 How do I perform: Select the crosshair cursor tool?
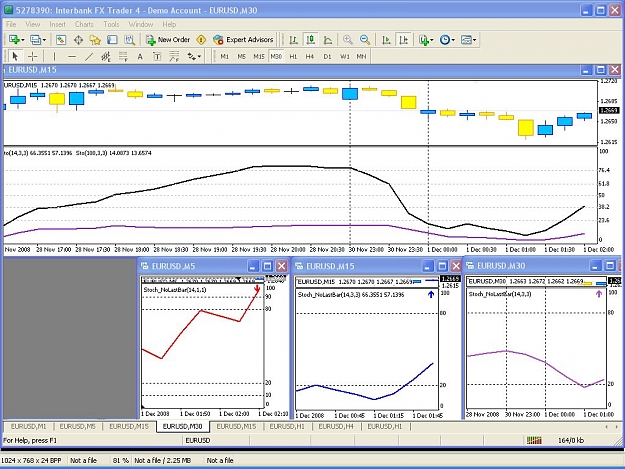pyautogui.click(x=33, y=57)
